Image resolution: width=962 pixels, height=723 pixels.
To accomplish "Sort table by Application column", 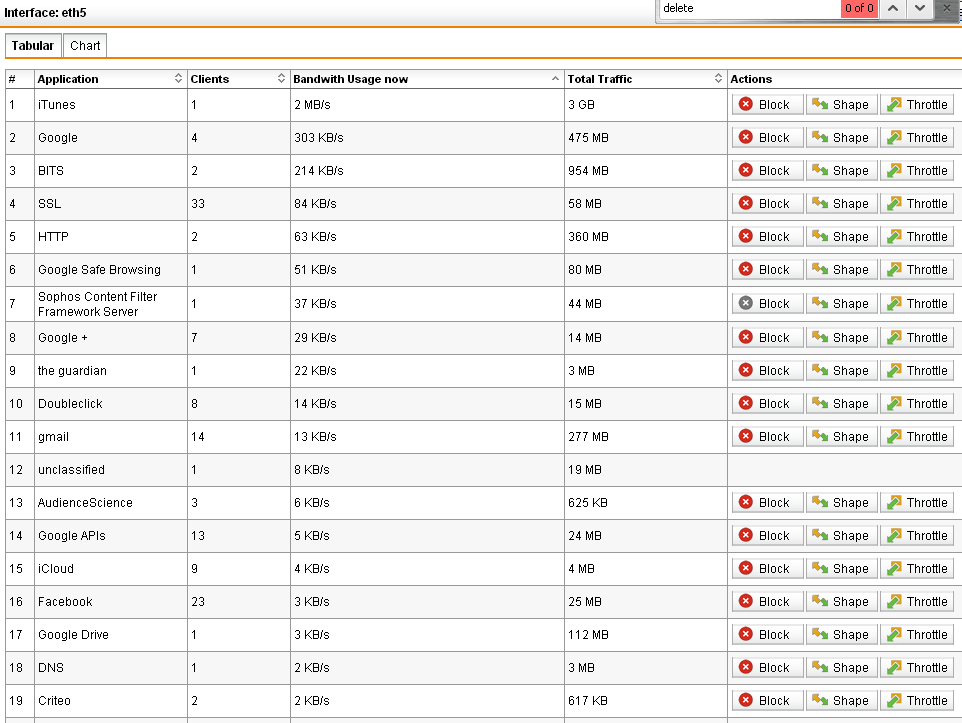I will (x=110, y=79).
